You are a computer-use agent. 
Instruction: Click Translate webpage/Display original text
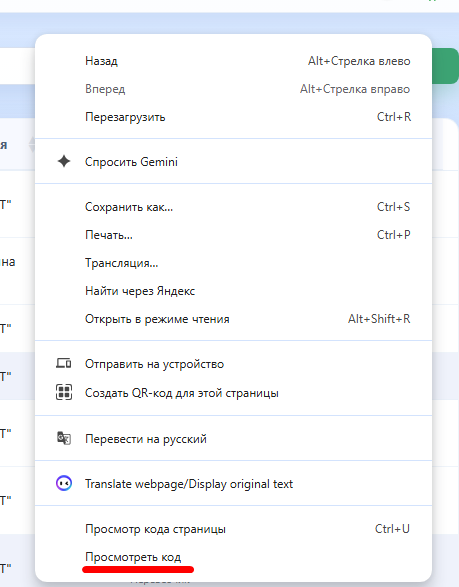(x=233, y=484)
